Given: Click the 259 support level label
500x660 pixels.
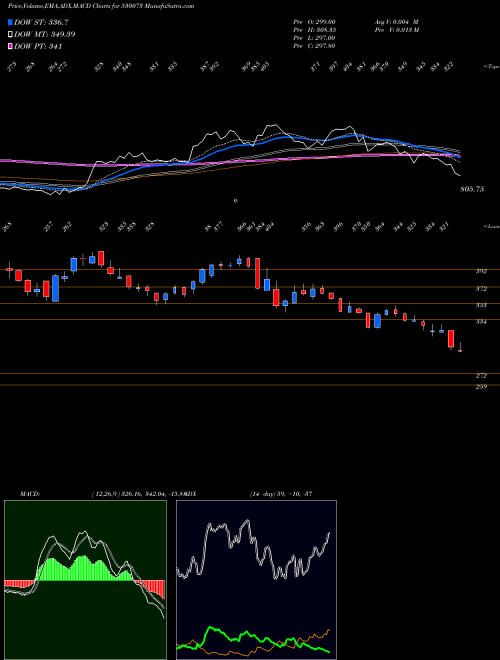Looking at the screenshot, I should coord(481,386).
